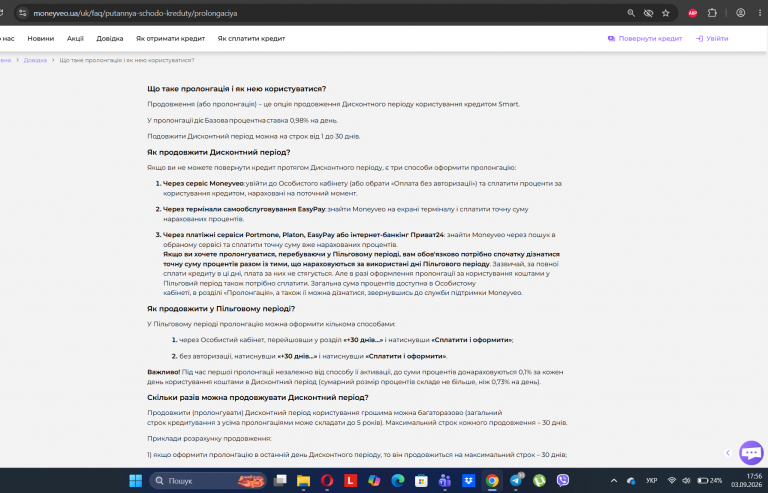768x493 pixels.
Task: Open the Акції menu item
Action: [75, 39]
